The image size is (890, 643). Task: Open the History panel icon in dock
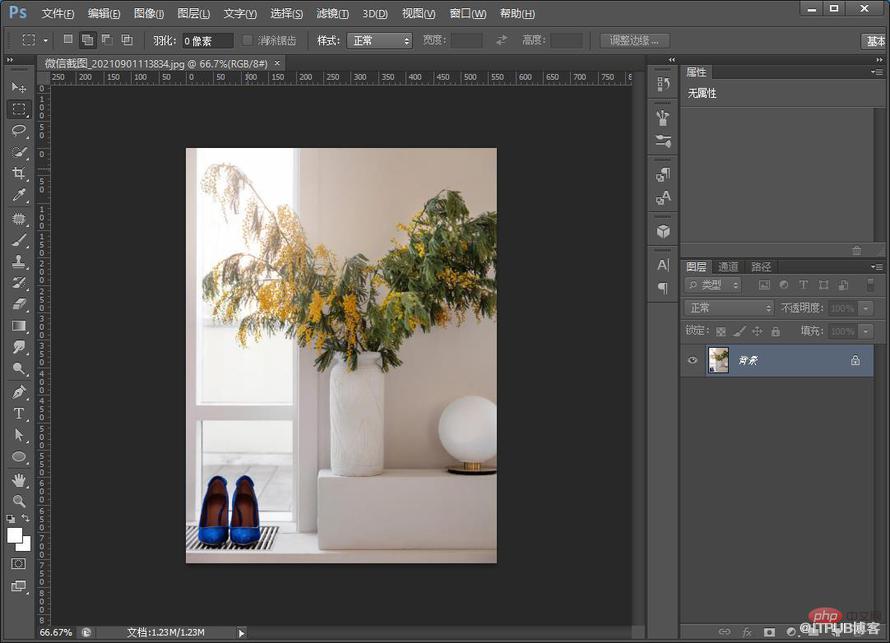click(662, 84)
